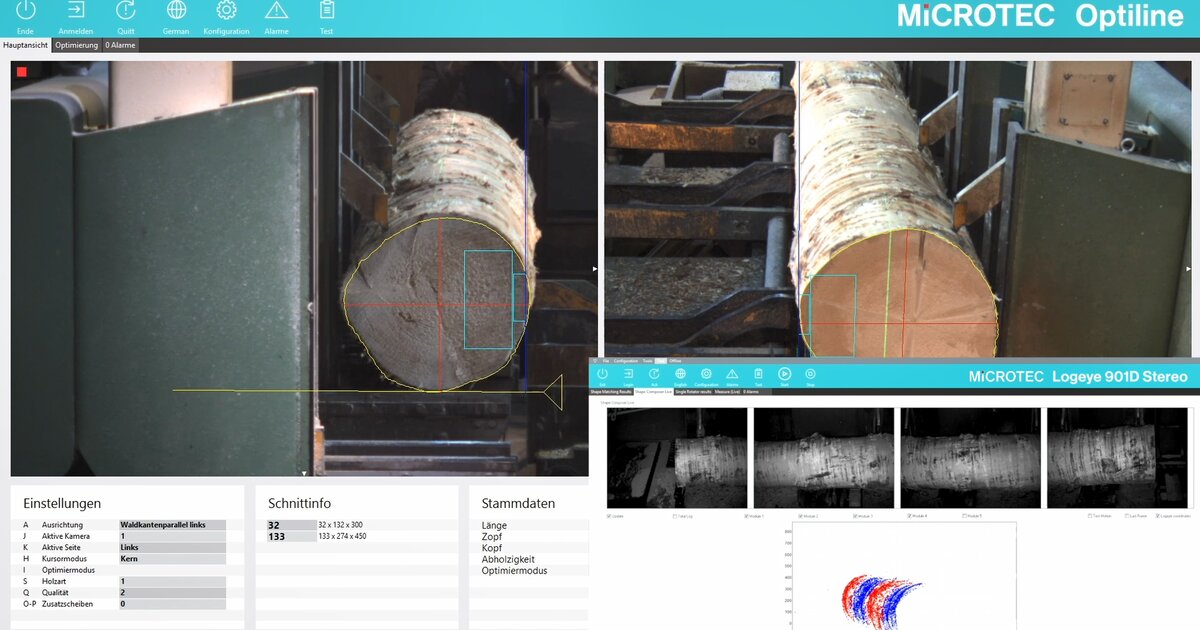Click the Test clipboard icon in Optiline

tap(326, 11)
